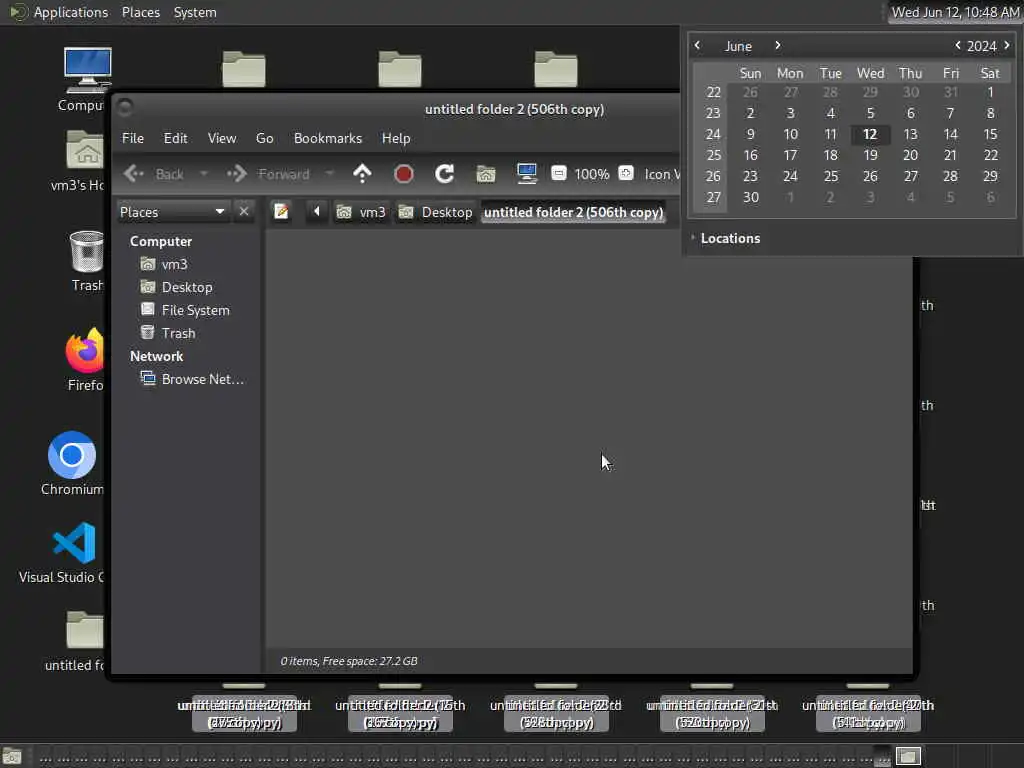Open the Help menu
Image resolution: width=1024 pixels, height=768 pixels.
coord(396,138)
